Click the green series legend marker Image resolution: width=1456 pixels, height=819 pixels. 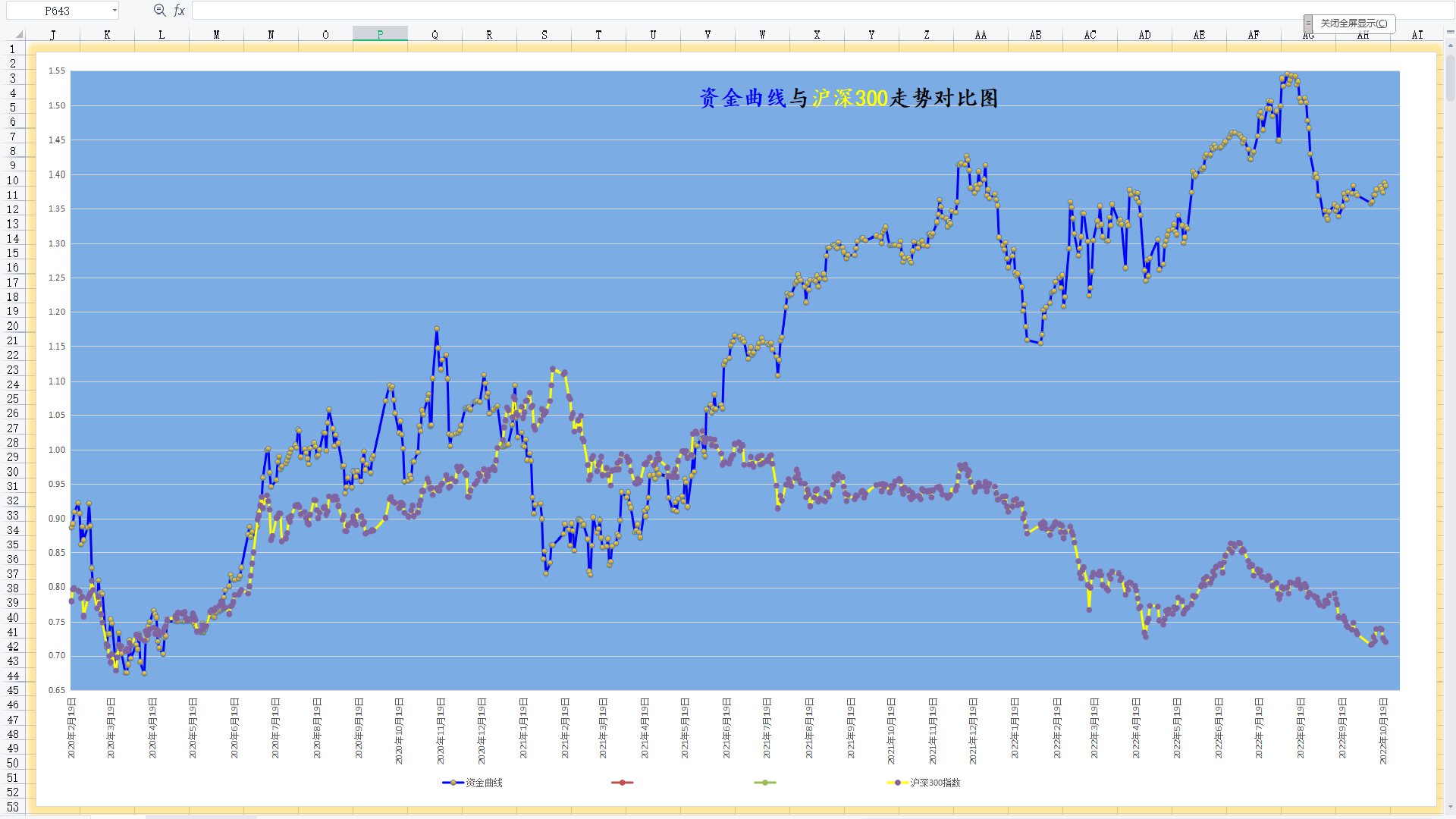coord(764,783)
